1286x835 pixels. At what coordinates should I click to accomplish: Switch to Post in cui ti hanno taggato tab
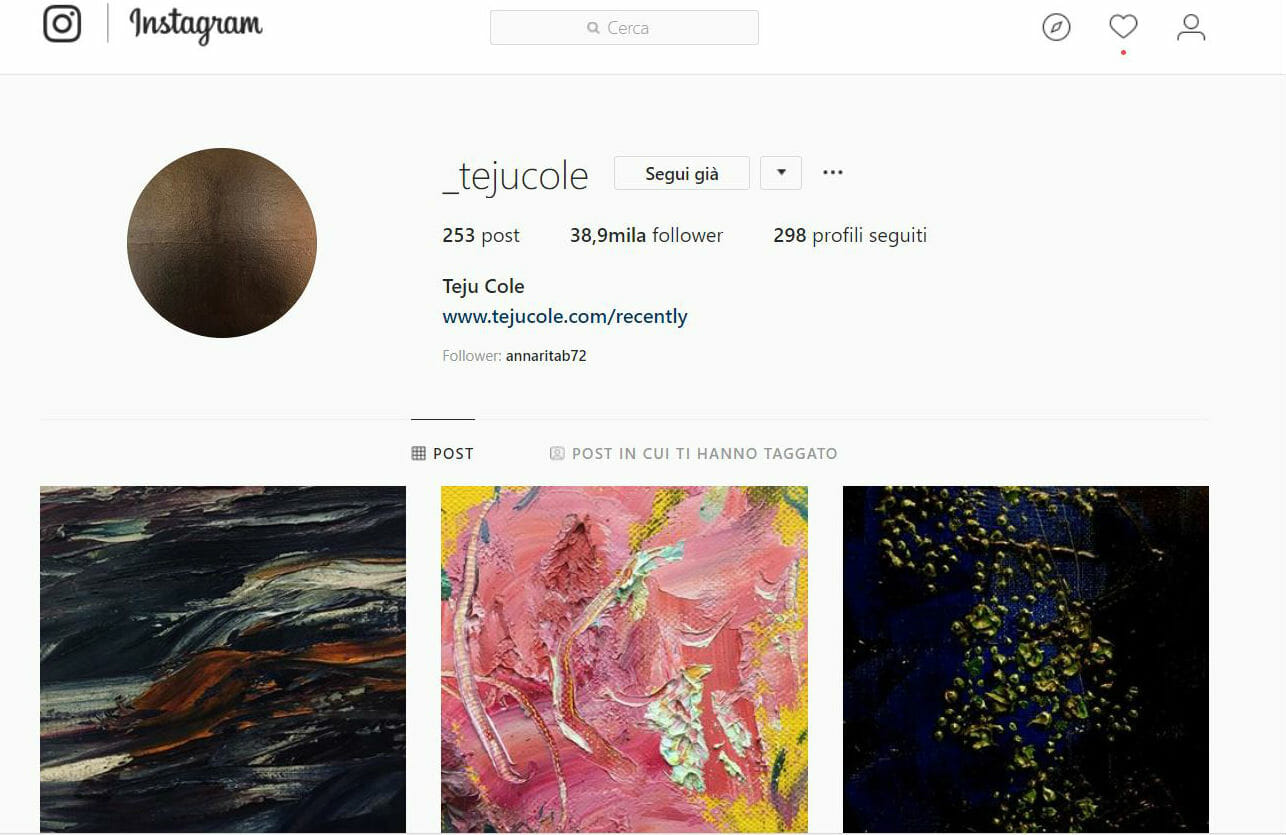(694, 453)
